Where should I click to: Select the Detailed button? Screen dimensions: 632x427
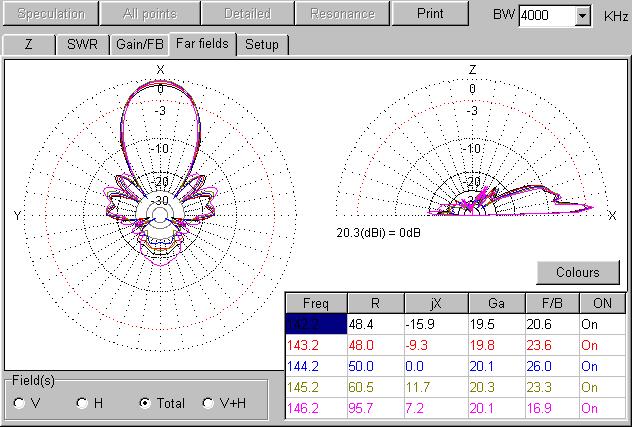[249, 14]
